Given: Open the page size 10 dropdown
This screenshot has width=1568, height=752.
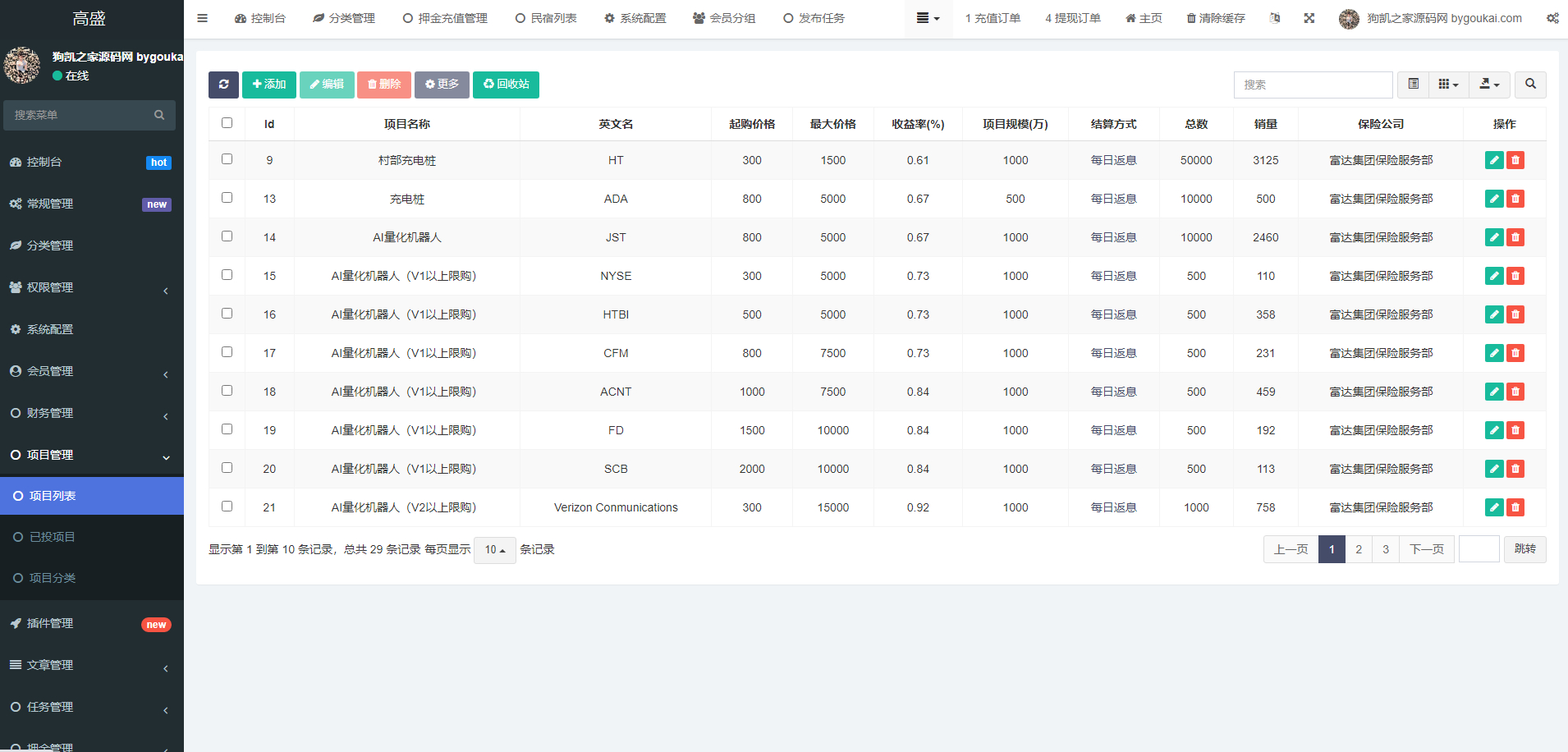Looking at the screenshot, I should tap(495, 550).
